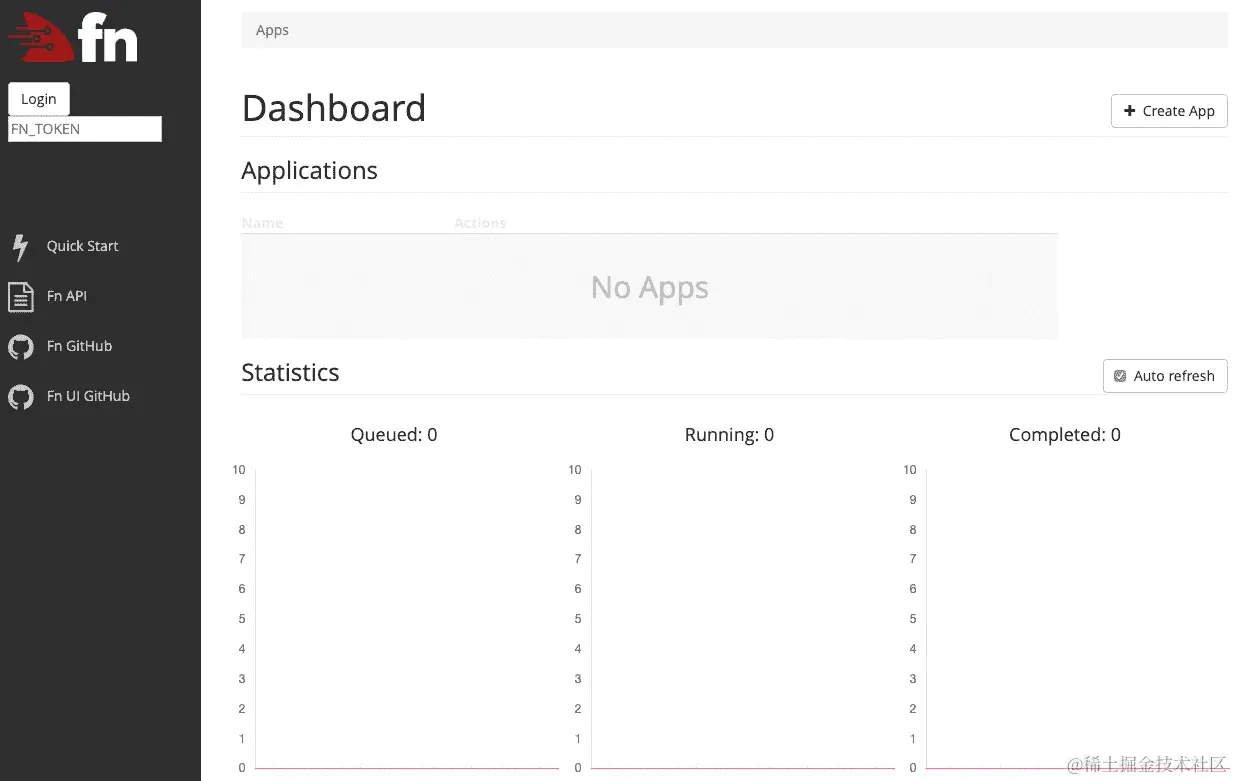Click the Fn API document icon
This screenshot has width=1233, height=781.
tap(20, 297)
